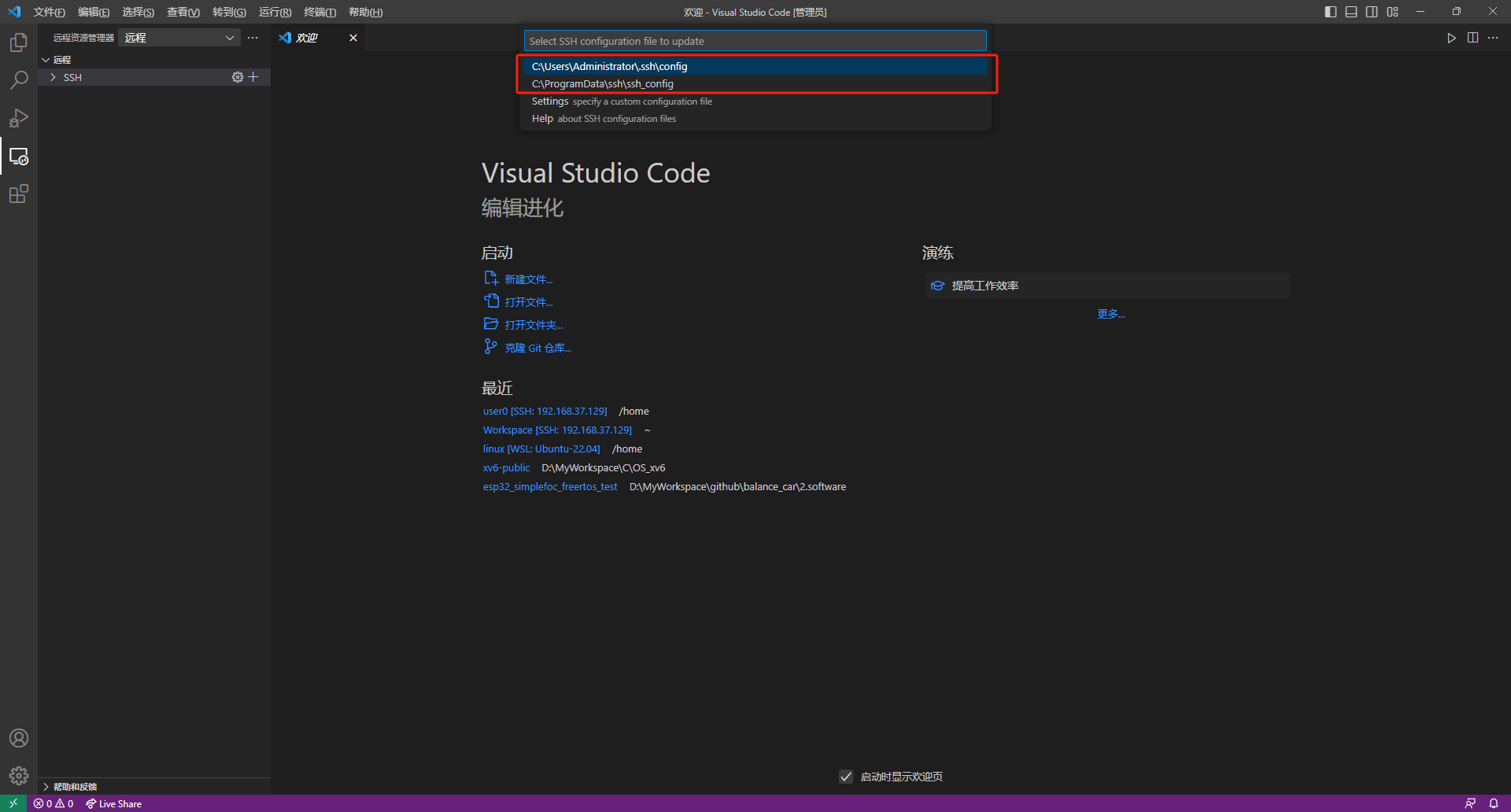Close the 欢迎 tab

[x=353, y=38]
